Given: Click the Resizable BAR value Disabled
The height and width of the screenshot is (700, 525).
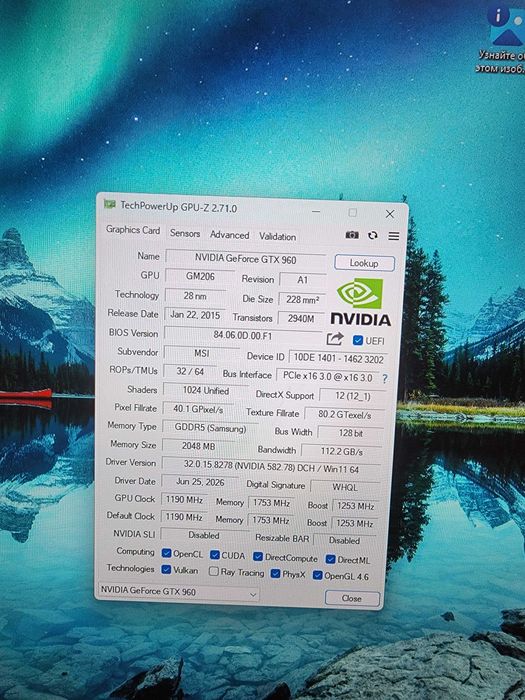Looking at the screenshot, I should 344,540.
